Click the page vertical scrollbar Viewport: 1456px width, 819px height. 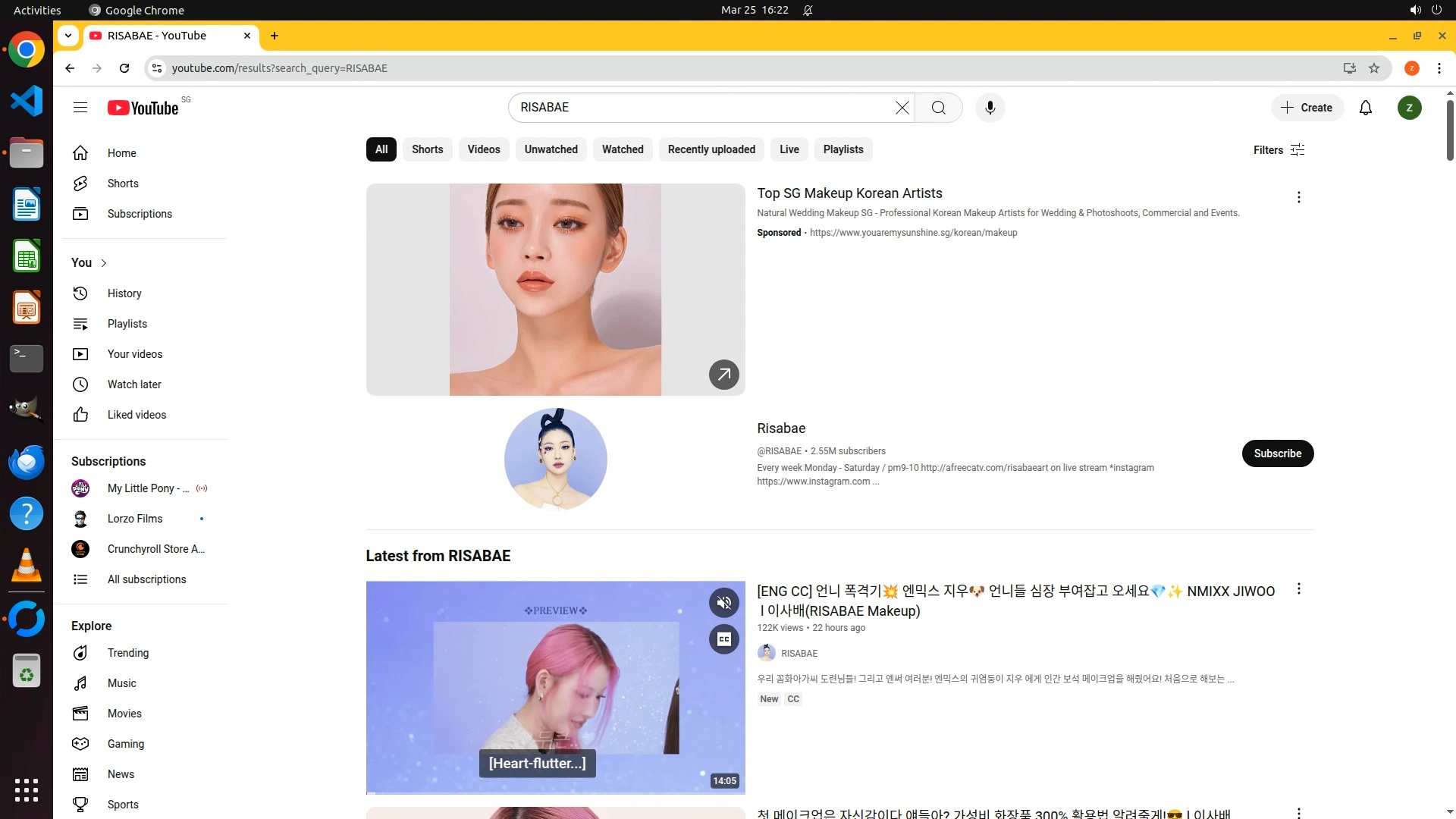1449,129
